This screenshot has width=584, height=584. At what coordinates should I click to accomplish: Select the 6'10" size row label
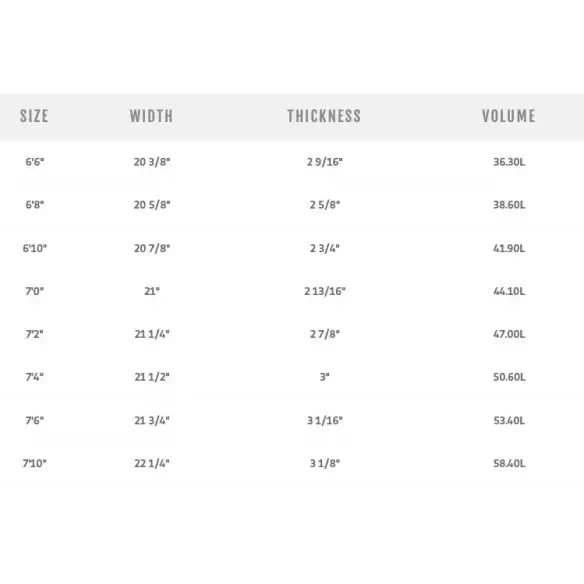(35, 248)
